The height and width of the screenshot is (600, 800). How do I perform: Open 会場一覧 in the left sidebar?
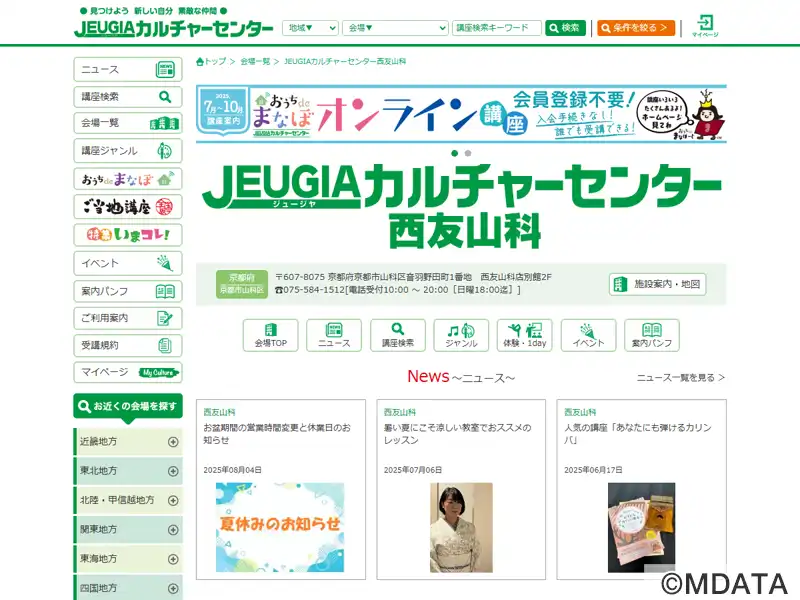click(x=128, y=123)
